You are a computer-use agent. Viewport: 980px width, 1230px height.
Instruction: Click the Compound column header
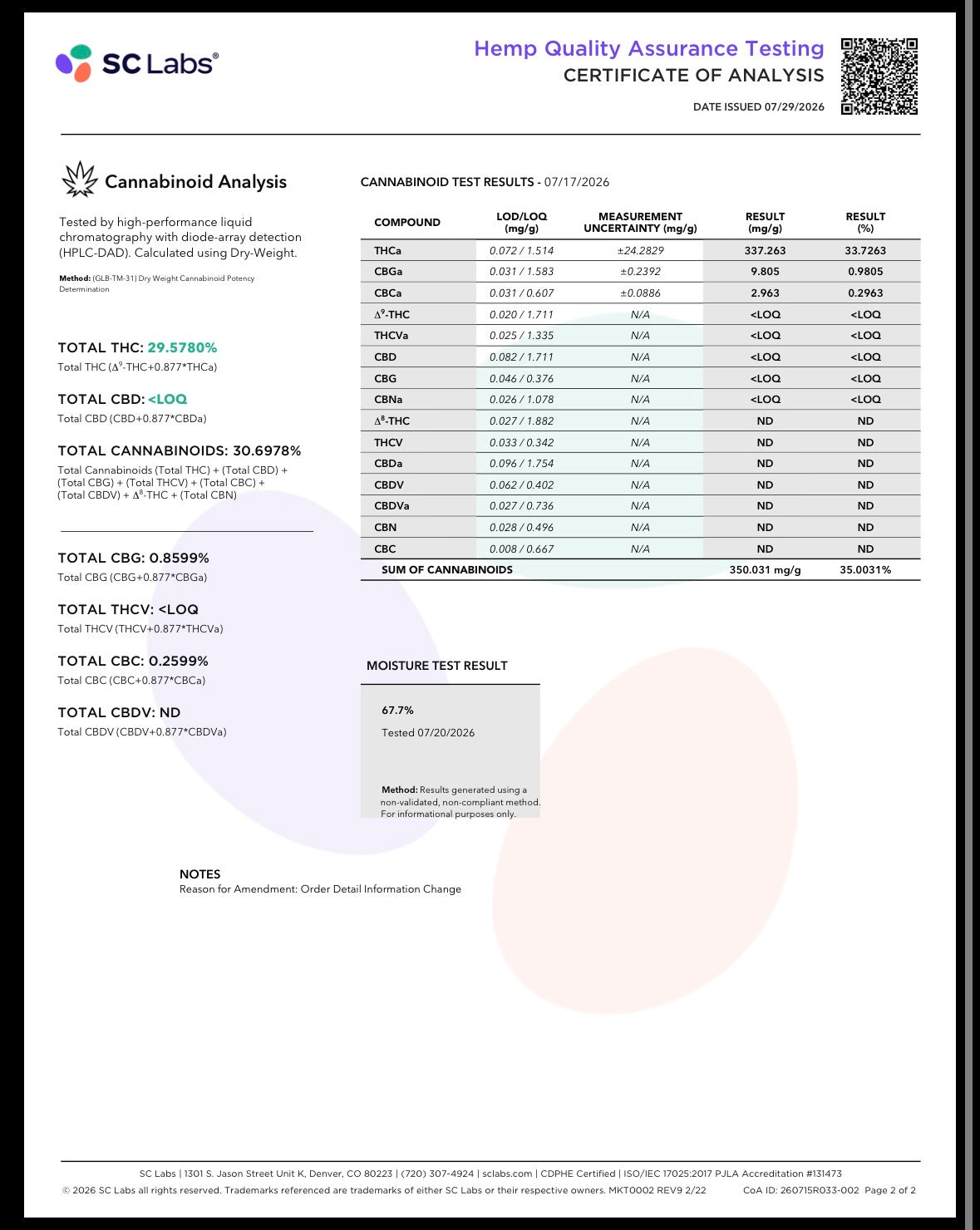407,222
